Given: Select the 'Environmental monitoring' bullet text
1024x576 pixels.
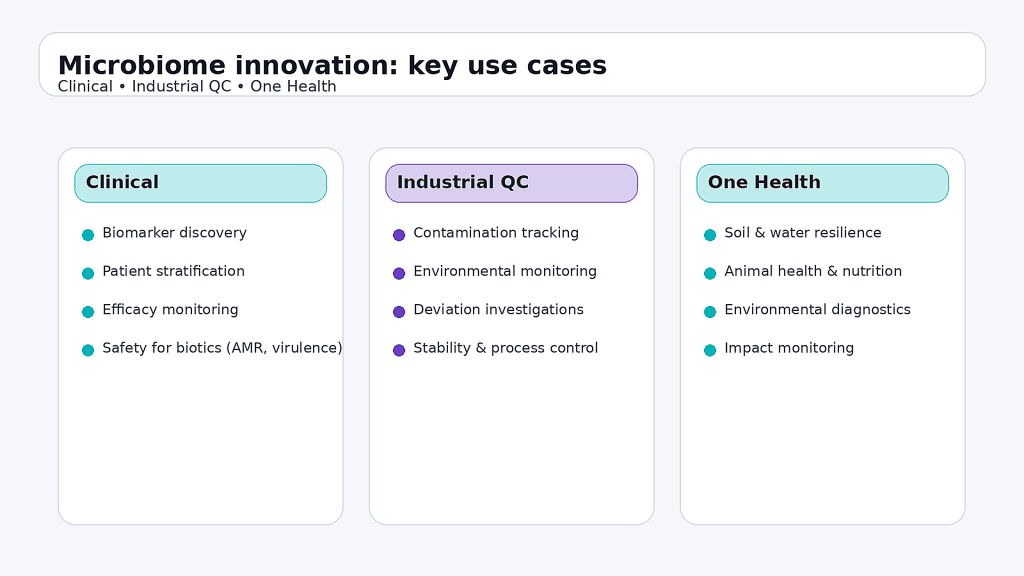Looking at the screenshot, I should tap(505, 271).
